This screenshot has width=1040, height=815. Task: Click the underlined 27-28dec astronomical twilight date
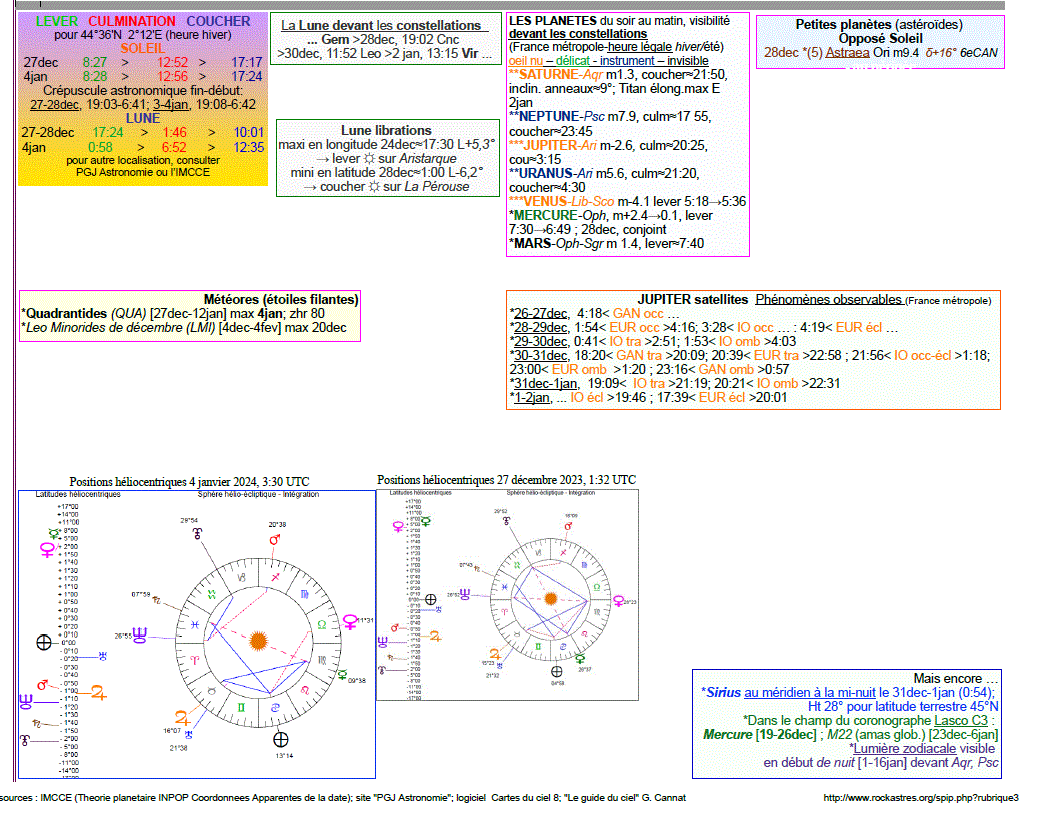[54, 105]
